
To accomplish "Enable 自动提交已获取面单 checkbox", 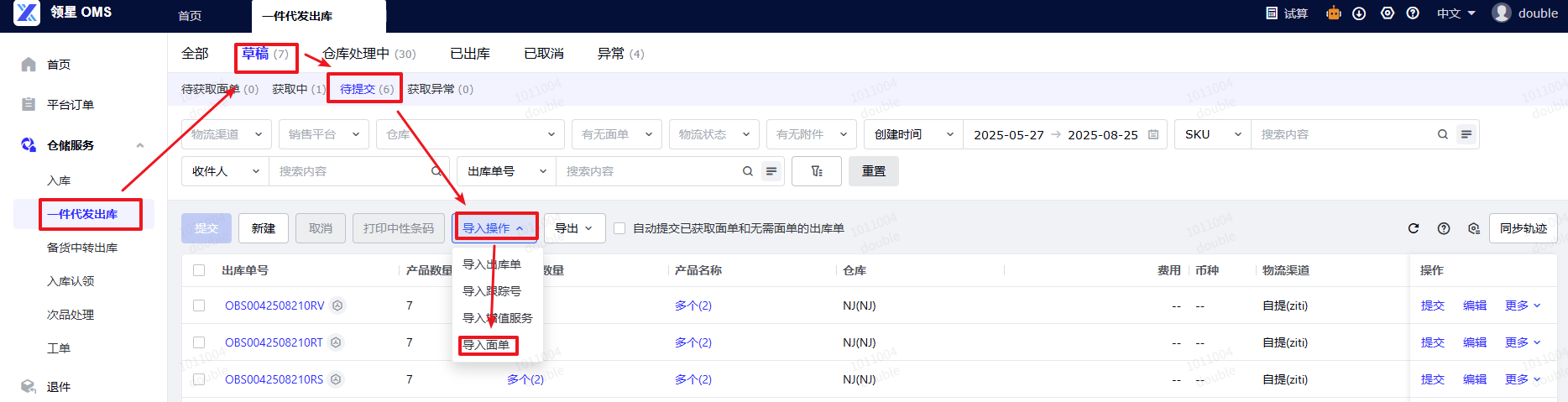I will pos(619,228).
